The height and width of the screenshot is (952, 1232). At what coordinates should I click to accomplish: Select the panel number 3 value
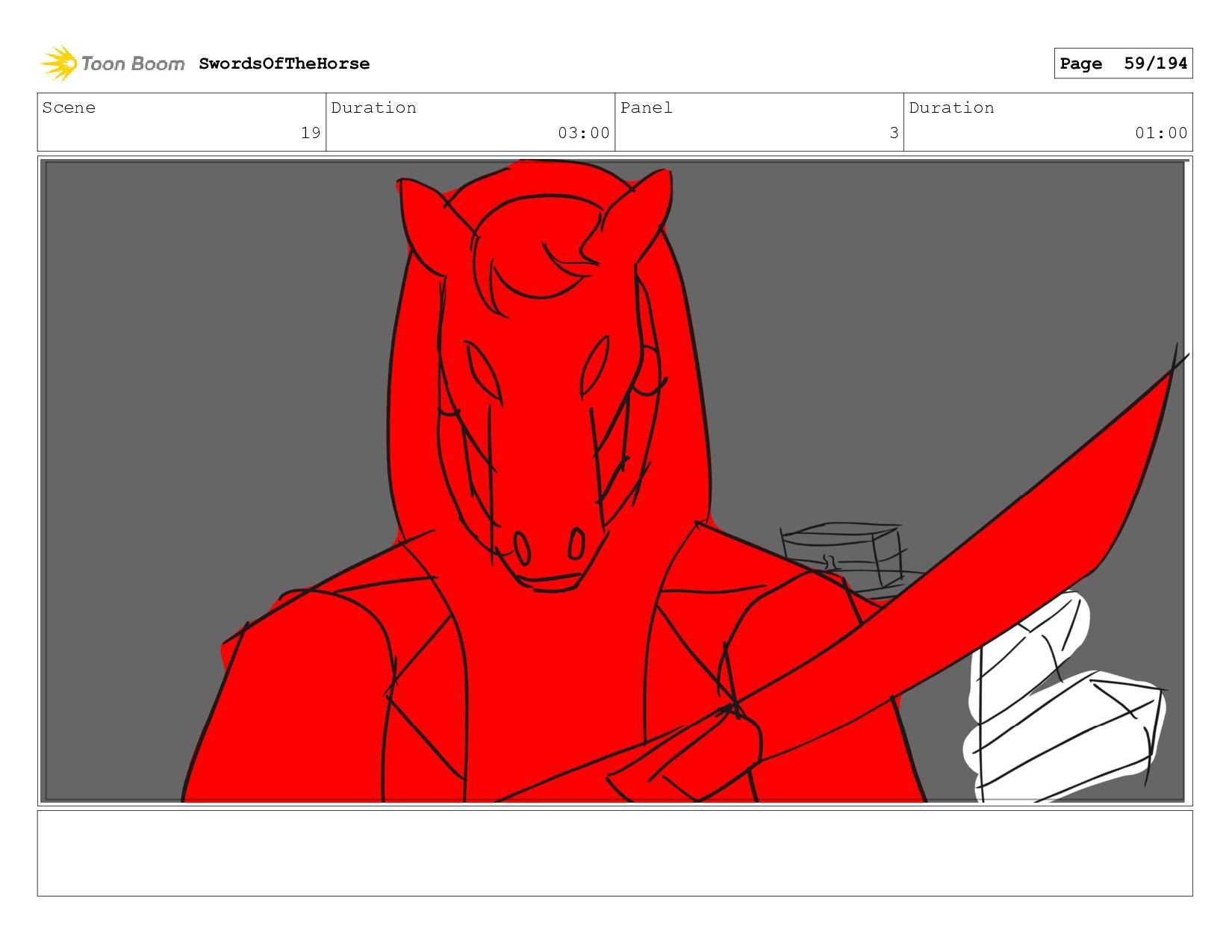click(893, 133)
